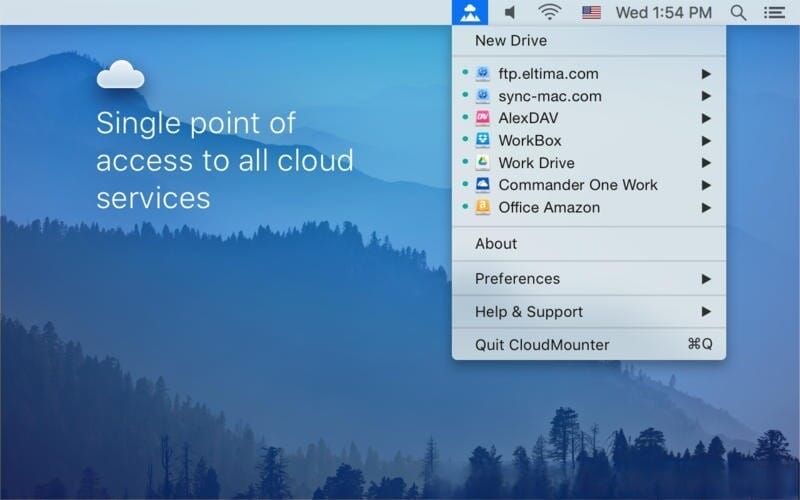The width and height of the screenshot is (800, 500).
Task: Expand the Commander One Work submenu arrow
Action: (x=706, y=185)
